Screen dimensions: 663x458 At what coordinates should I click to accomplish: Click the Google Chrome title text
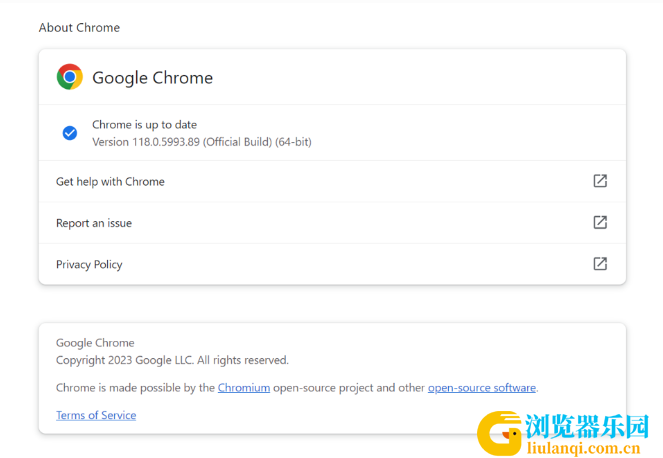153,78
